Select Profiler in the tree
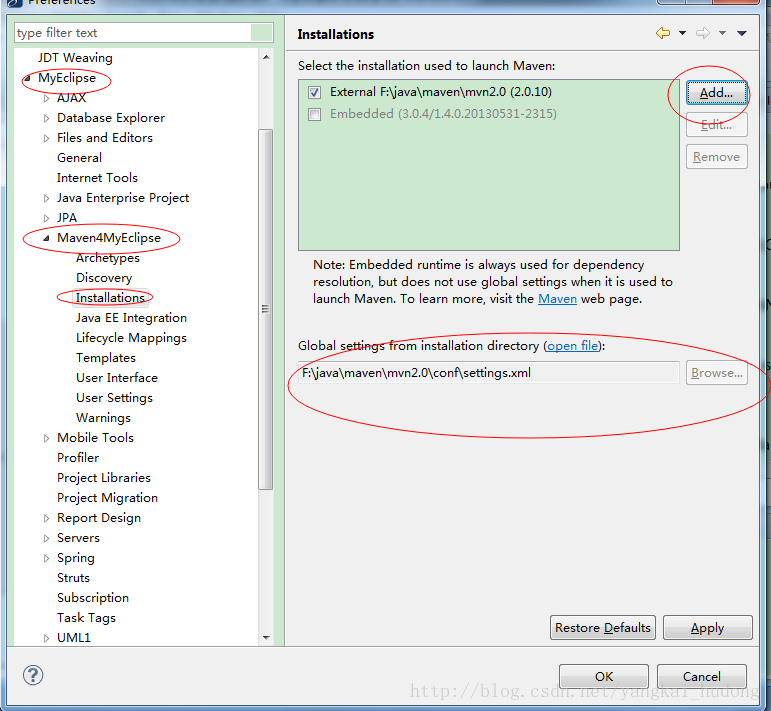This screenshot has width=771, height=711. [78, 458]
